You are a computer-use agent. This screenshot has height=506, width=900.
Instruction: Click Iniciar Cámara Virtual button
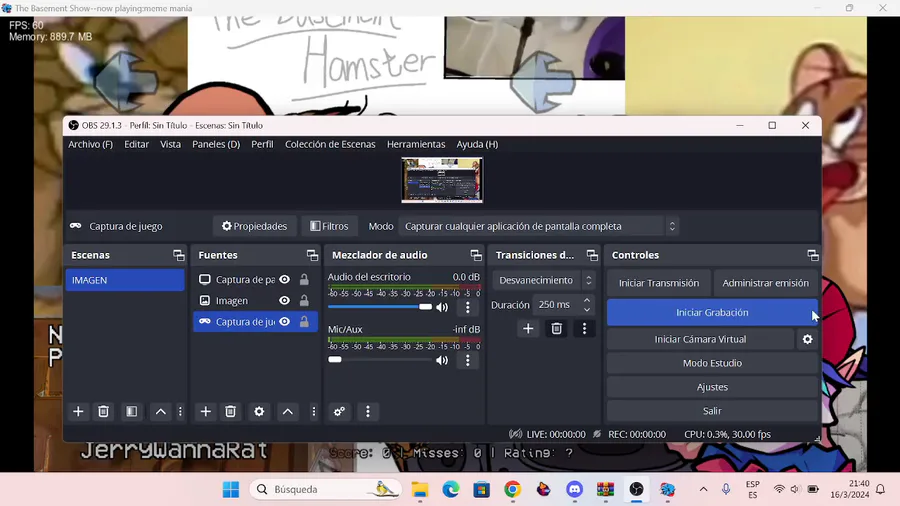tap(700, 339)
